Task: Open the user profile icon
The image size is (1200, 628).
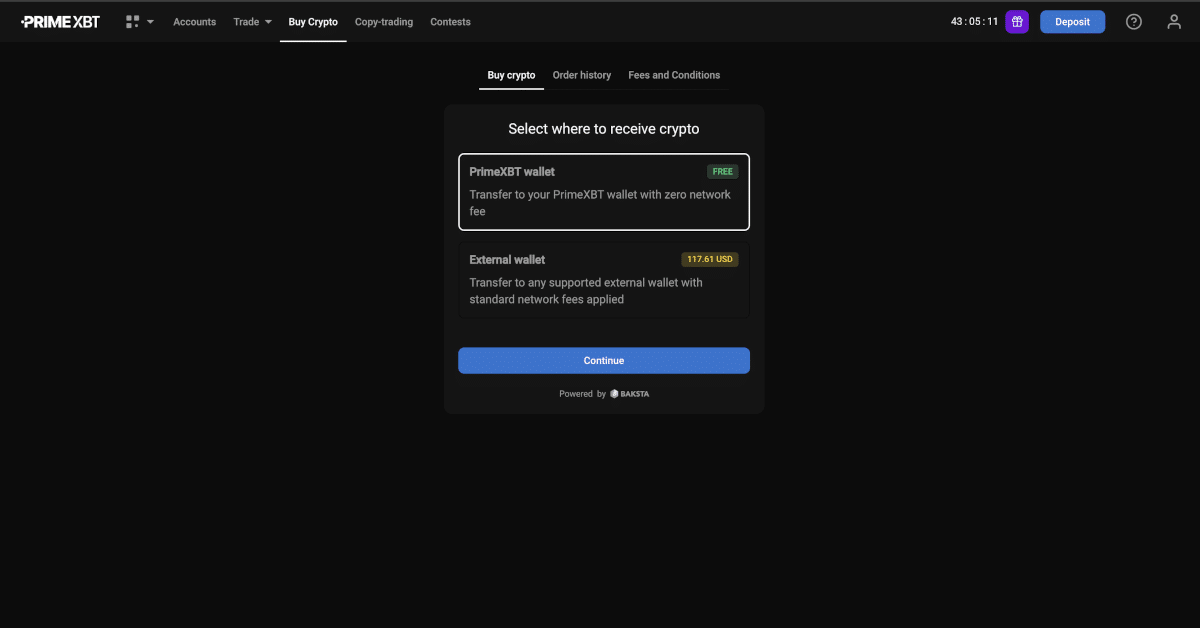Action: coord(1174,22)
